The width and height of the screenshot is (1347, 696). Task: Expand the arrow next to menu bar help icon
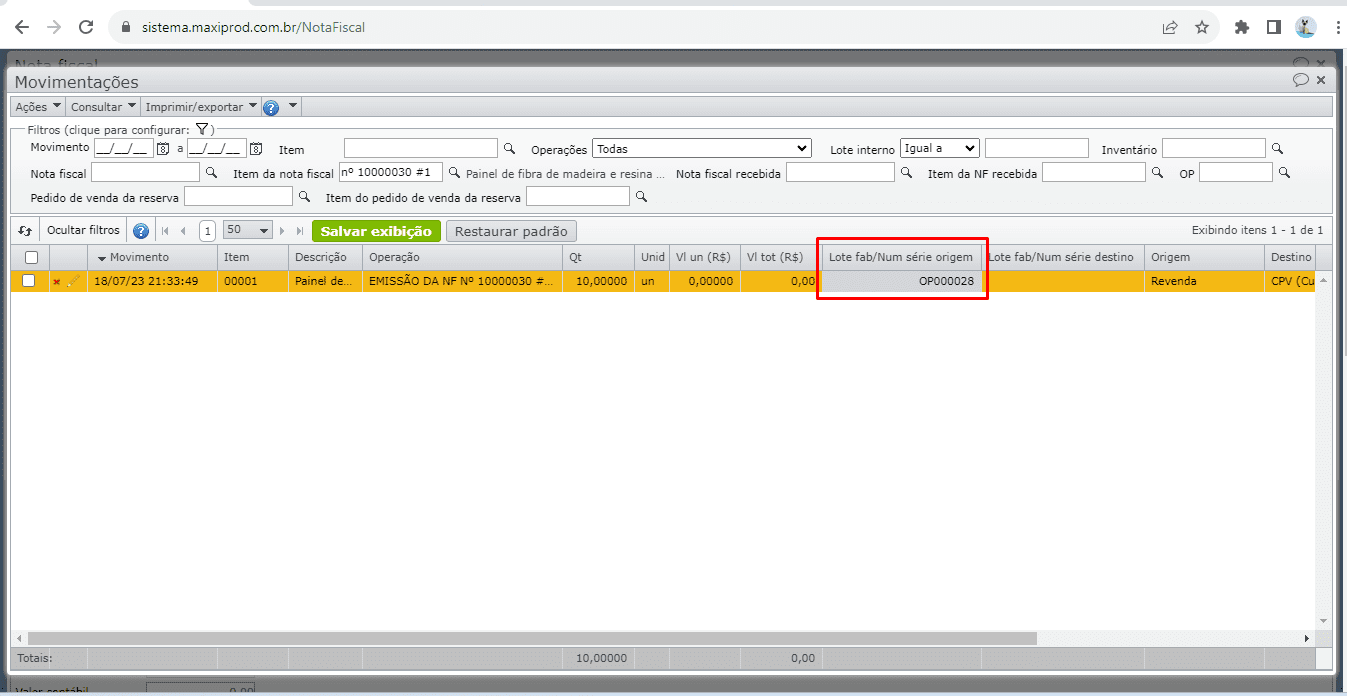(293, 106)
